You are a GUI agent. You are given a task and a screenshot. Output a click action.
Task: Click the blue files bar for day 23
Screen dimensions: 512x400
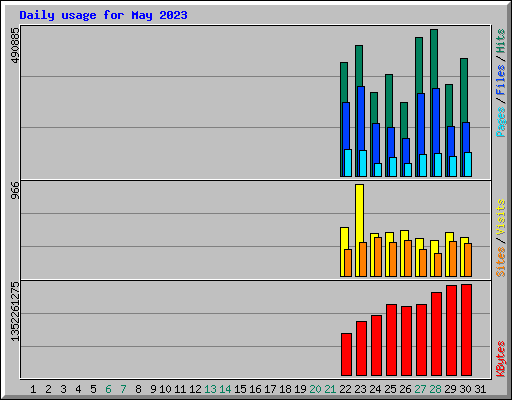(x=361, y=118)
